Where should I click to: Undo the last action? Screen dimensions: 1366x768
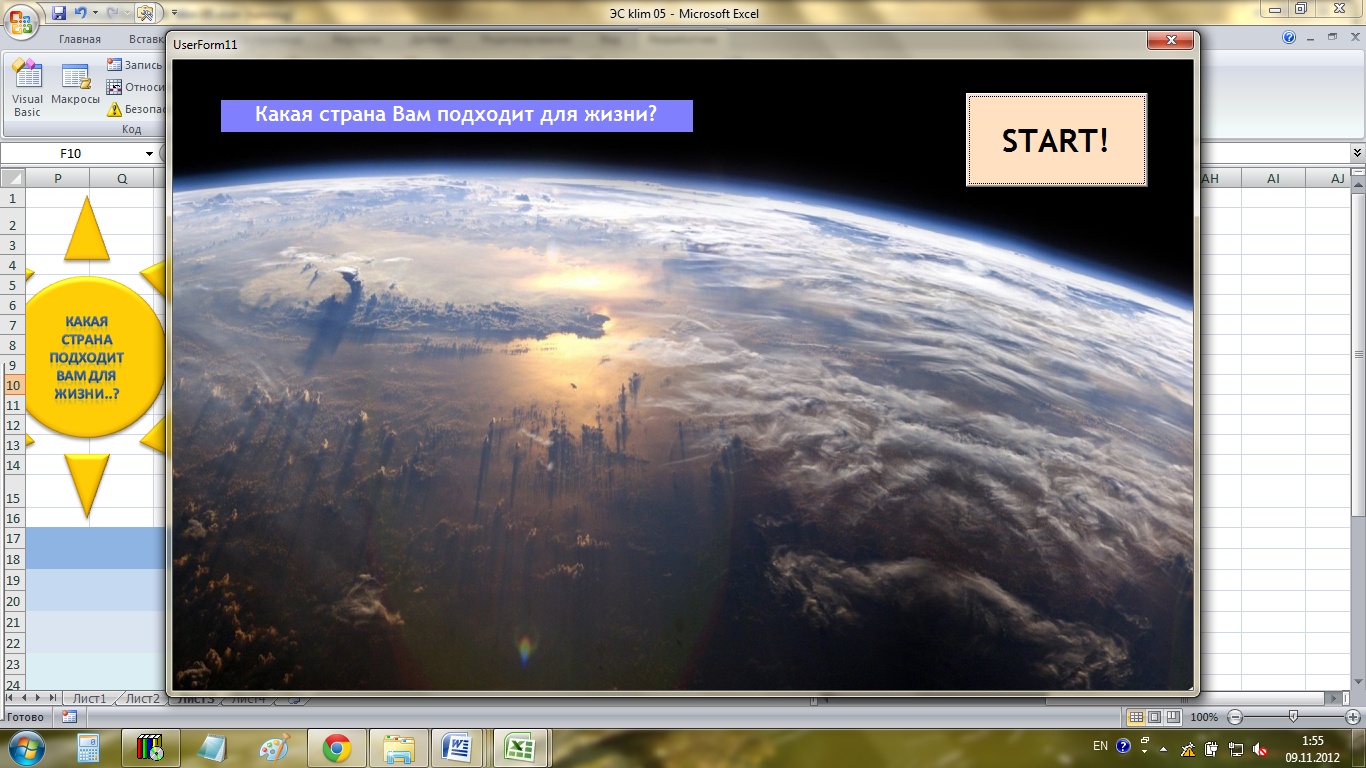[x=81, y=13]
